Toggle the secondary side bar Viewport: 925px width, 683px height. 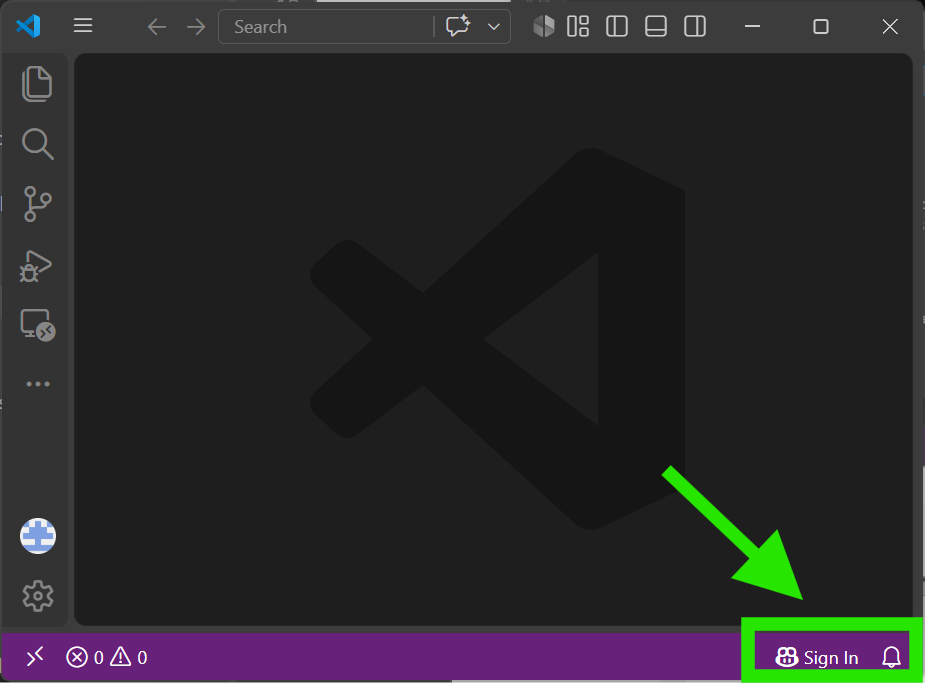(x=694, y=27)
